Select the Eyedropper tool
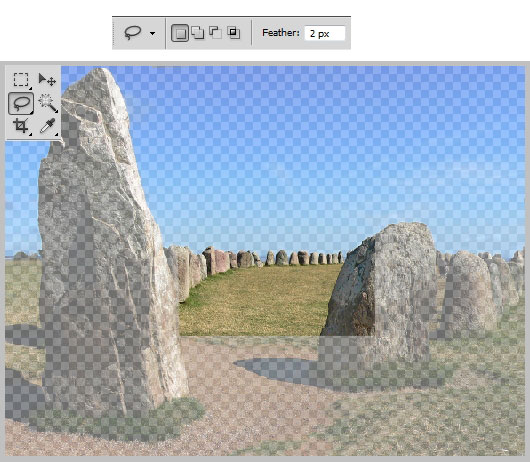530x462 pixels. 48,126
